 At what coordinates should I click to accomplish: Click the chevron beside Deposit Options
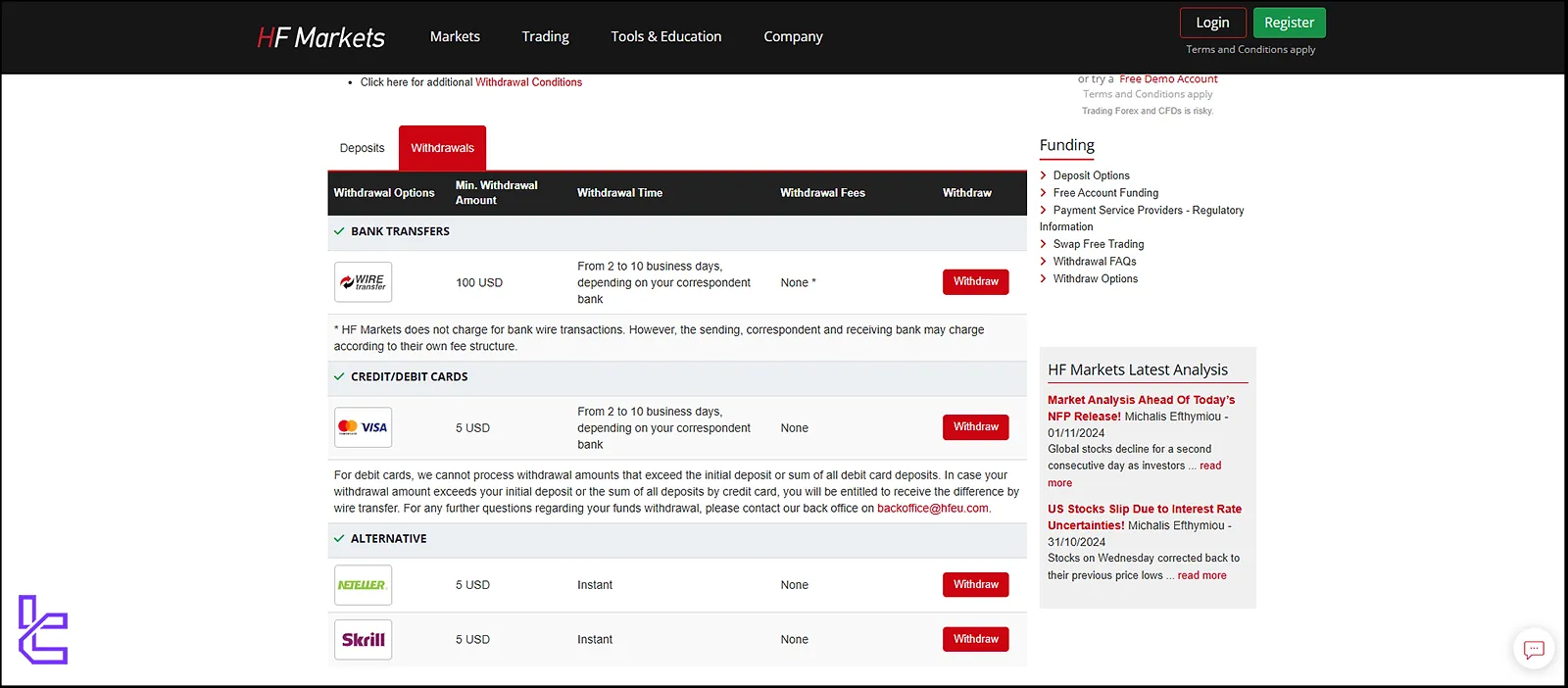(1044, 175)
